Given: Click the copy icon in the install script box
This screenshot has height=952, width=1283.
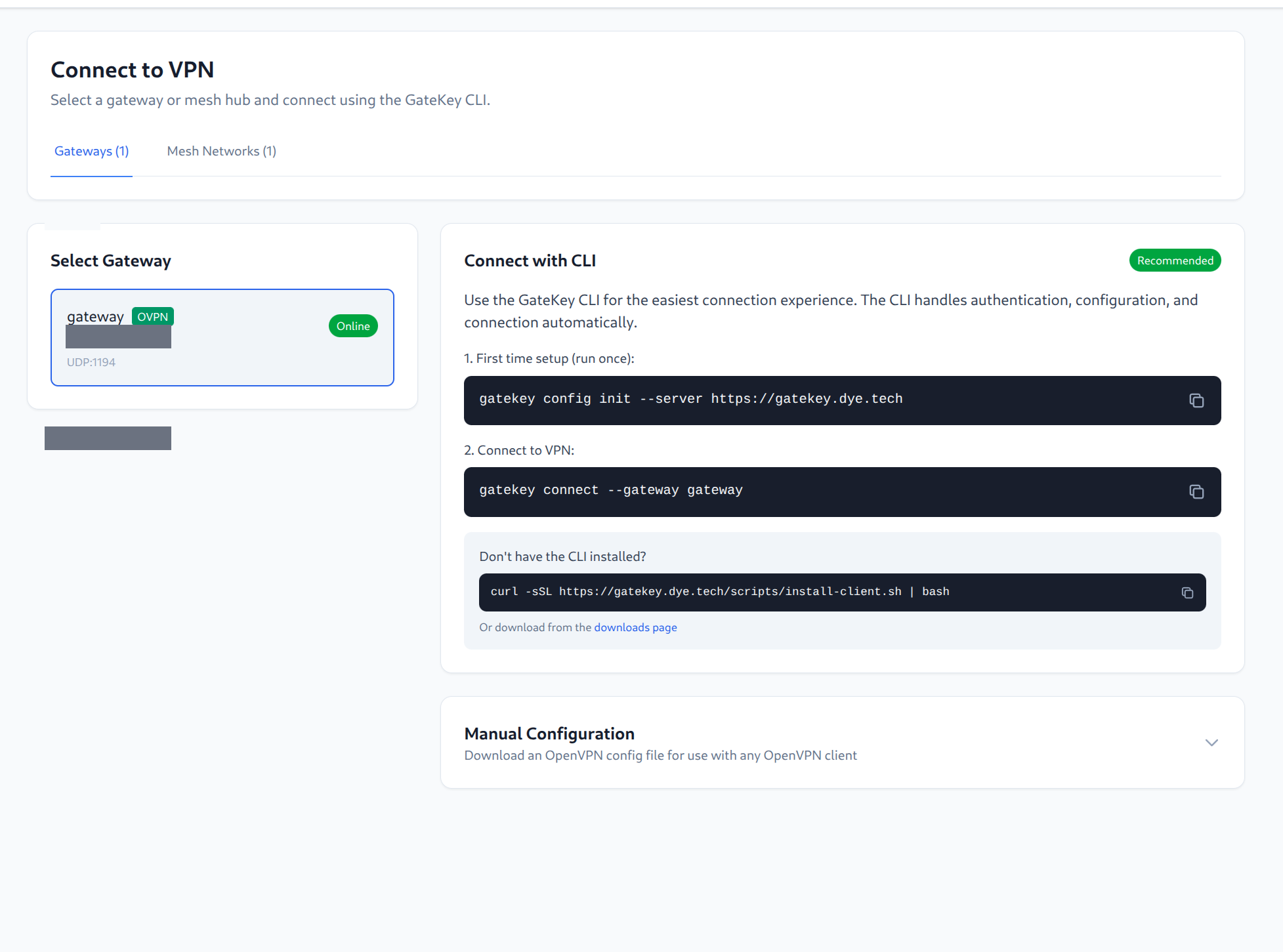Looking at the screenshot, I should (x=1187, y=592).
